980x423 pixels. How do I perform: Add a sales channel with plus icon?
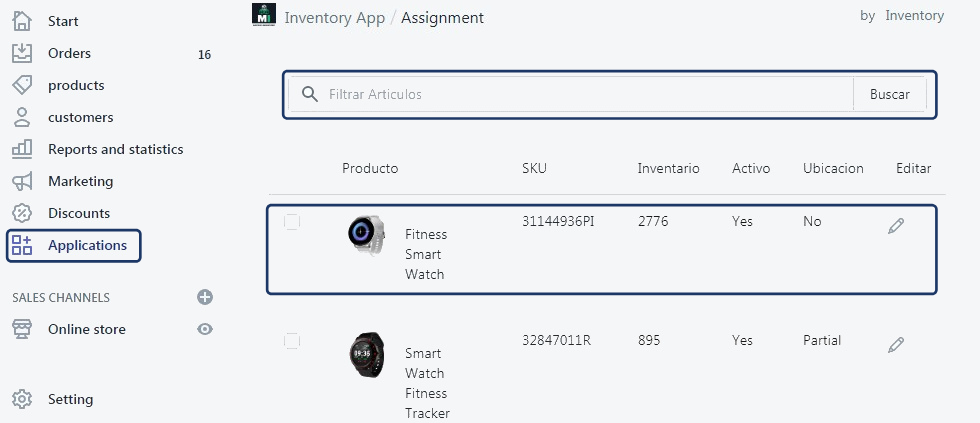click(205, 297)
